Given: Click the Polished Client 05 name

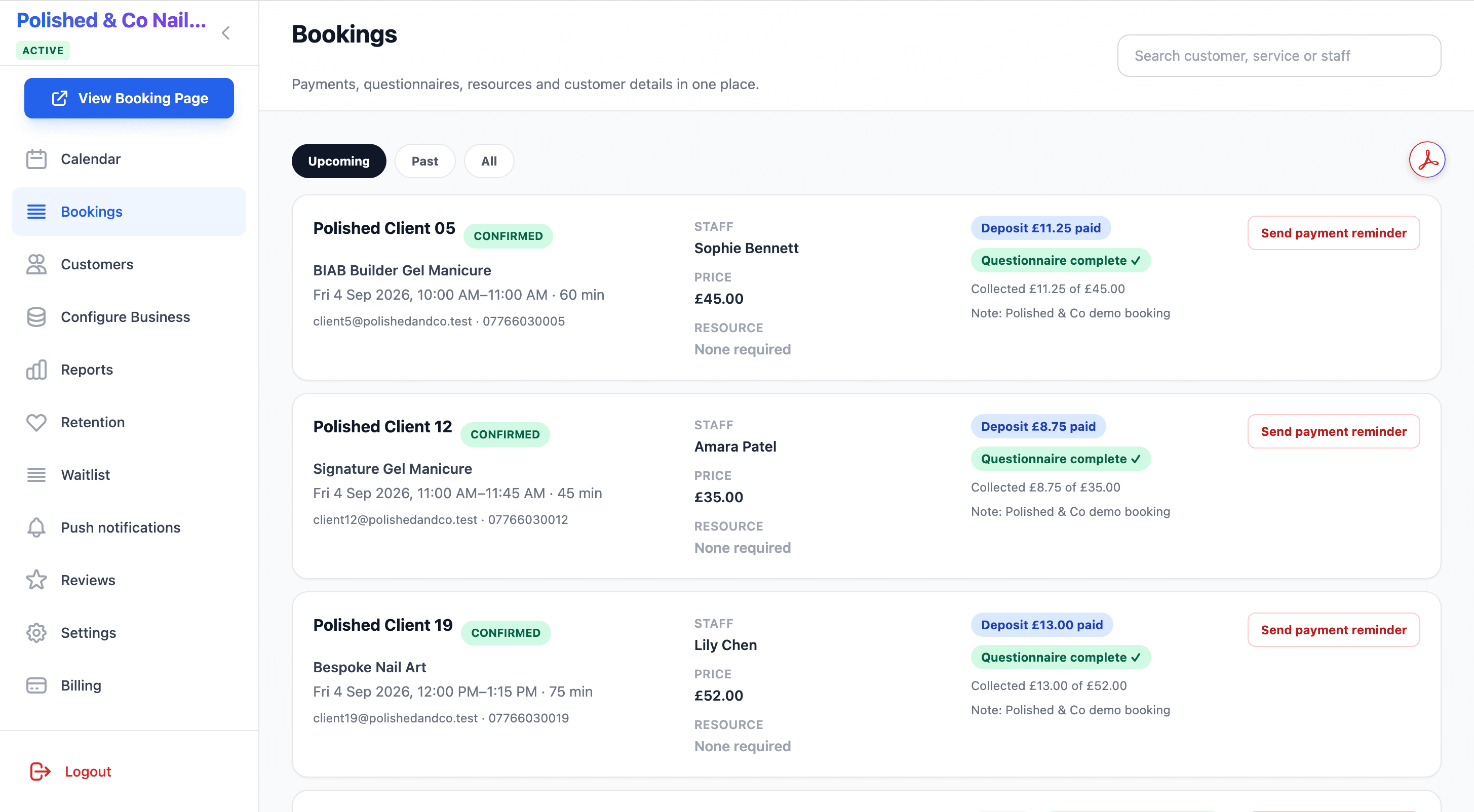Looking at the screenshot, I should pos(384,228).
